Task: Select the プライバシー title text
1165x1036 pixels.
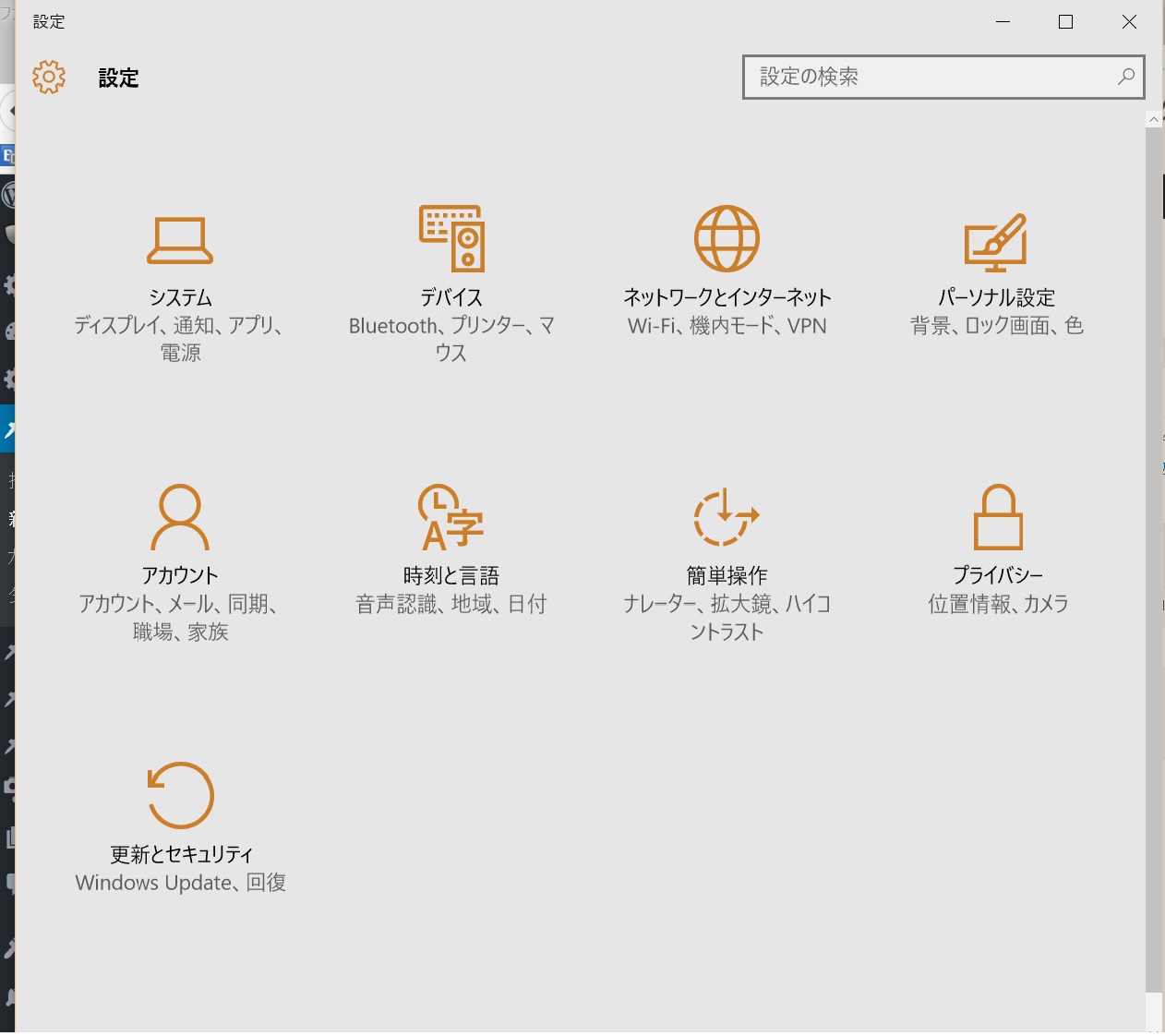Action: [998, 575]
